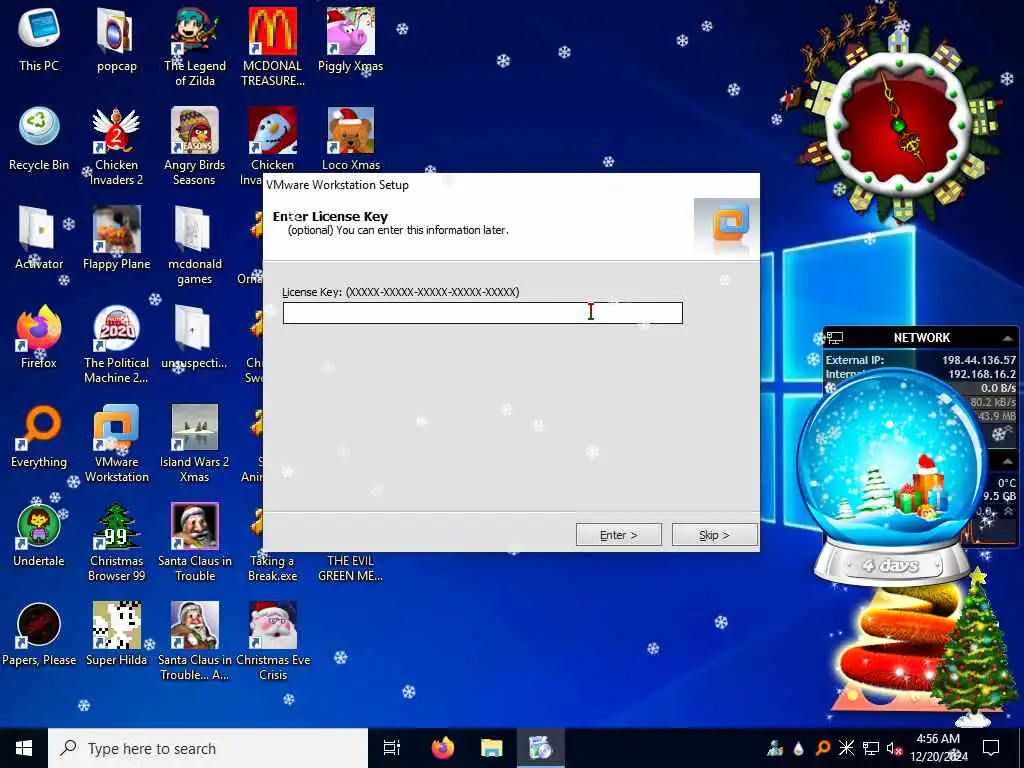Click the taskbar search box

click(x=208, y=748)
